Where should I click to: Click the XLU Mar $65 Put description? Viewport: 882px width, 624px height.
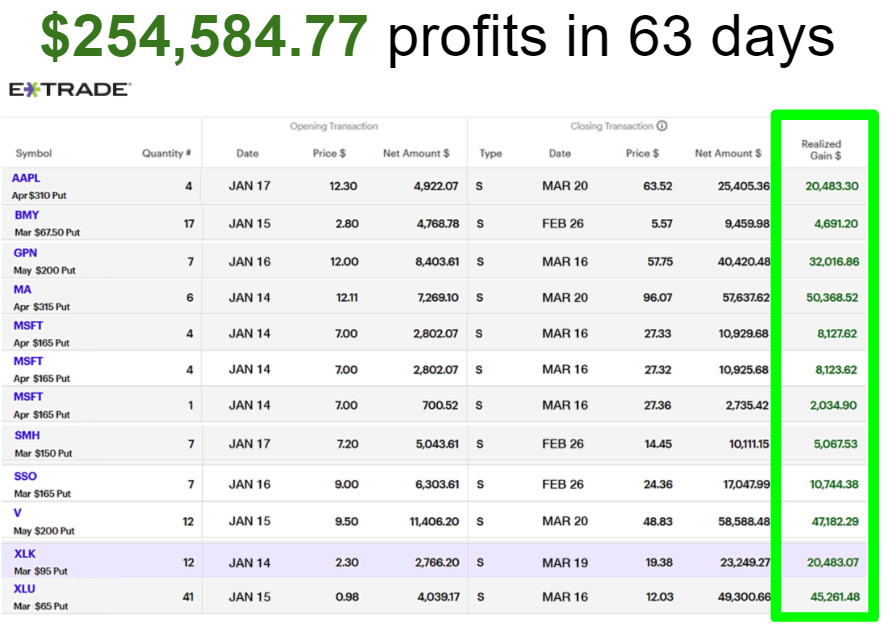coord(41,606)
